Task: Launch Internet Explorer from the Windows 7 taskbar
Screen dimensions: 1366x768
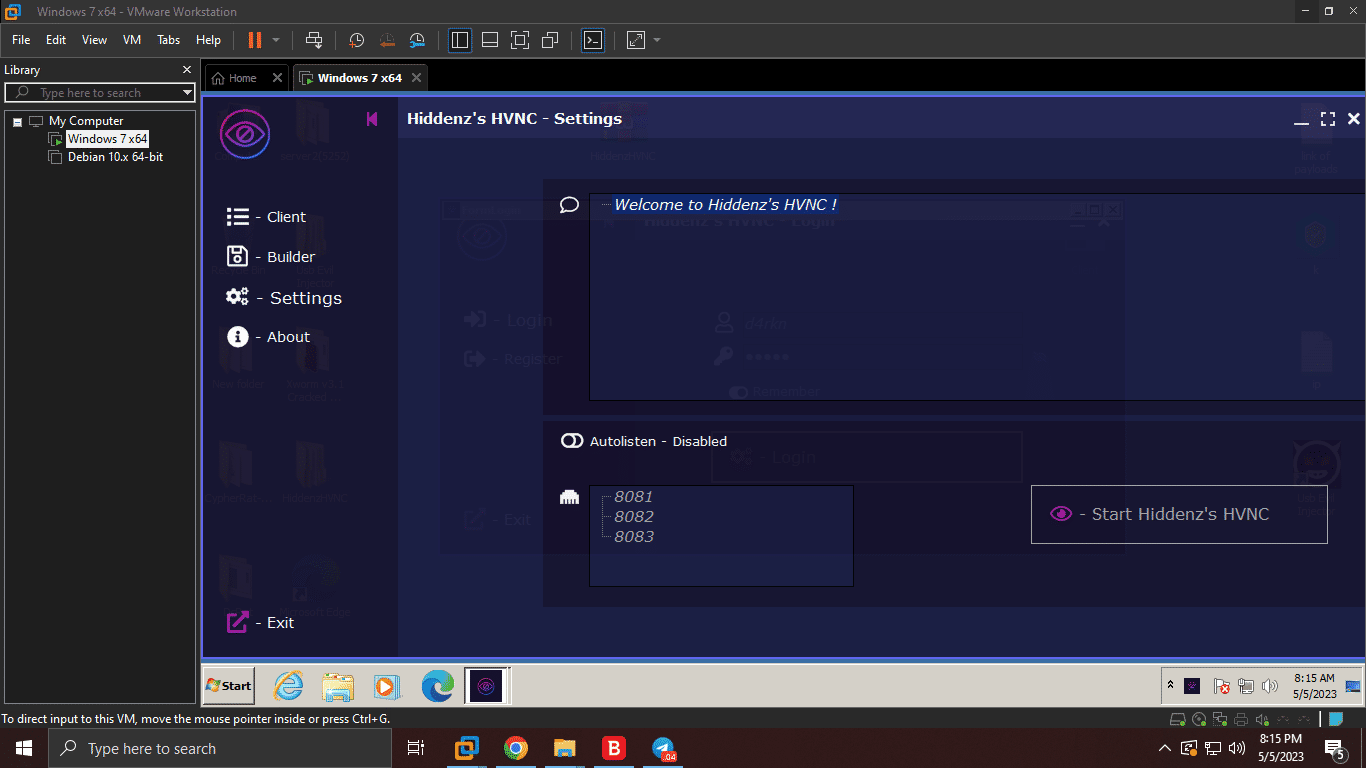Action: pos(288,686)
